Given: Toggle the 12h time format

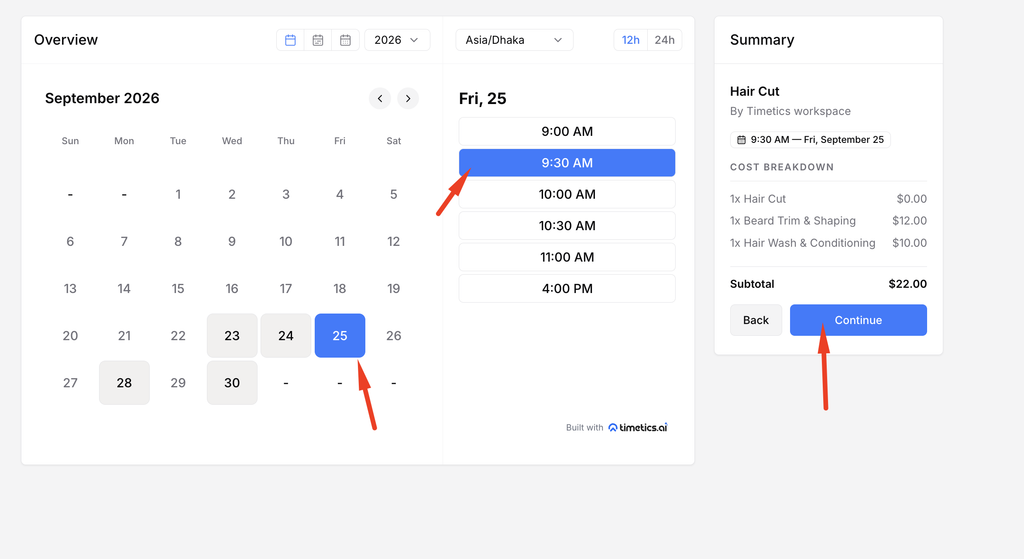Looking at the screenshot, I should pos(630,40).
